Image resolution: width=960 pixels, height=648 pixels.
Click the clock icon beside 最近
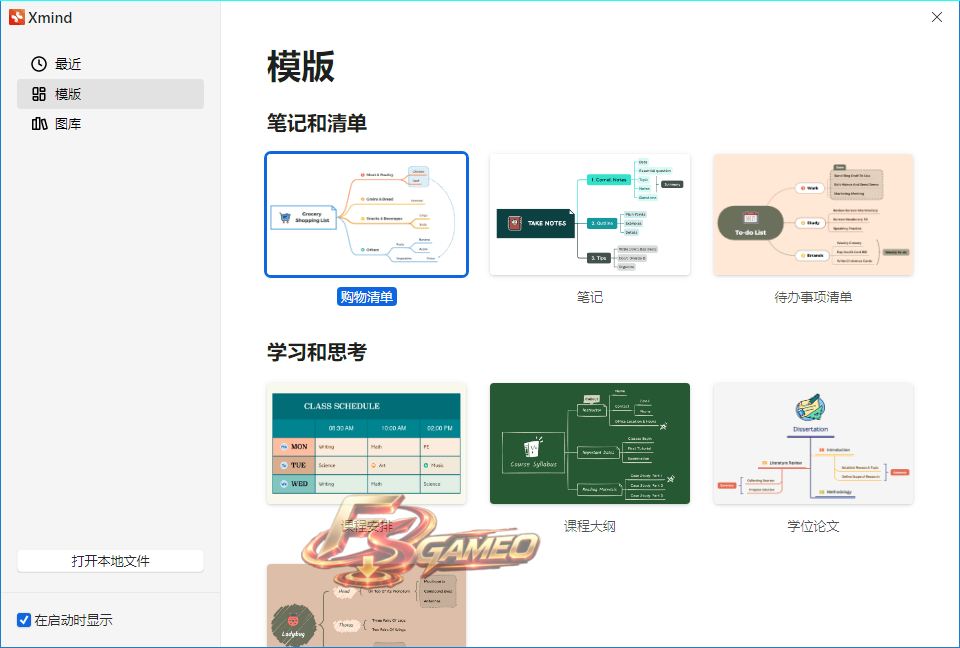click(x=39, y=64)
